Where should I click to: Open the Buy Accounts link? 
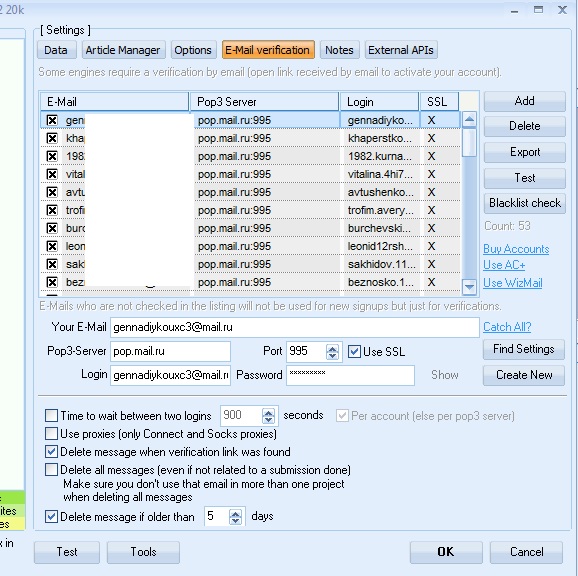516,249
